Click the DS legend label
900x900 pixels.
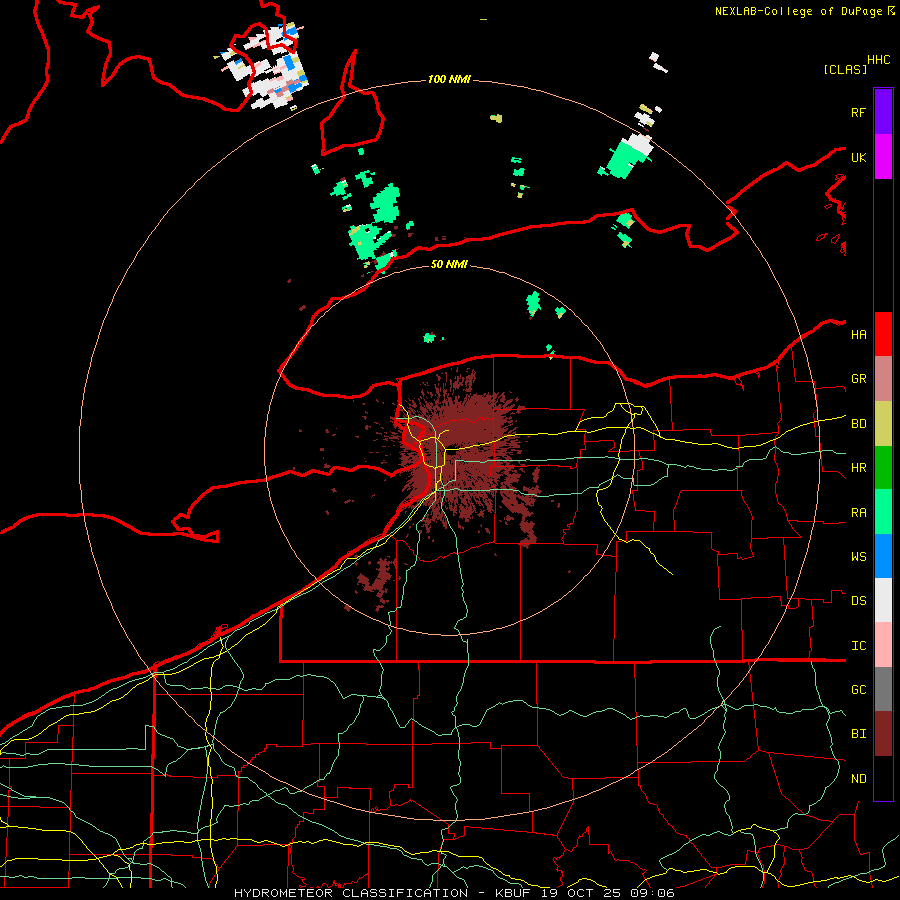[858, 601]
